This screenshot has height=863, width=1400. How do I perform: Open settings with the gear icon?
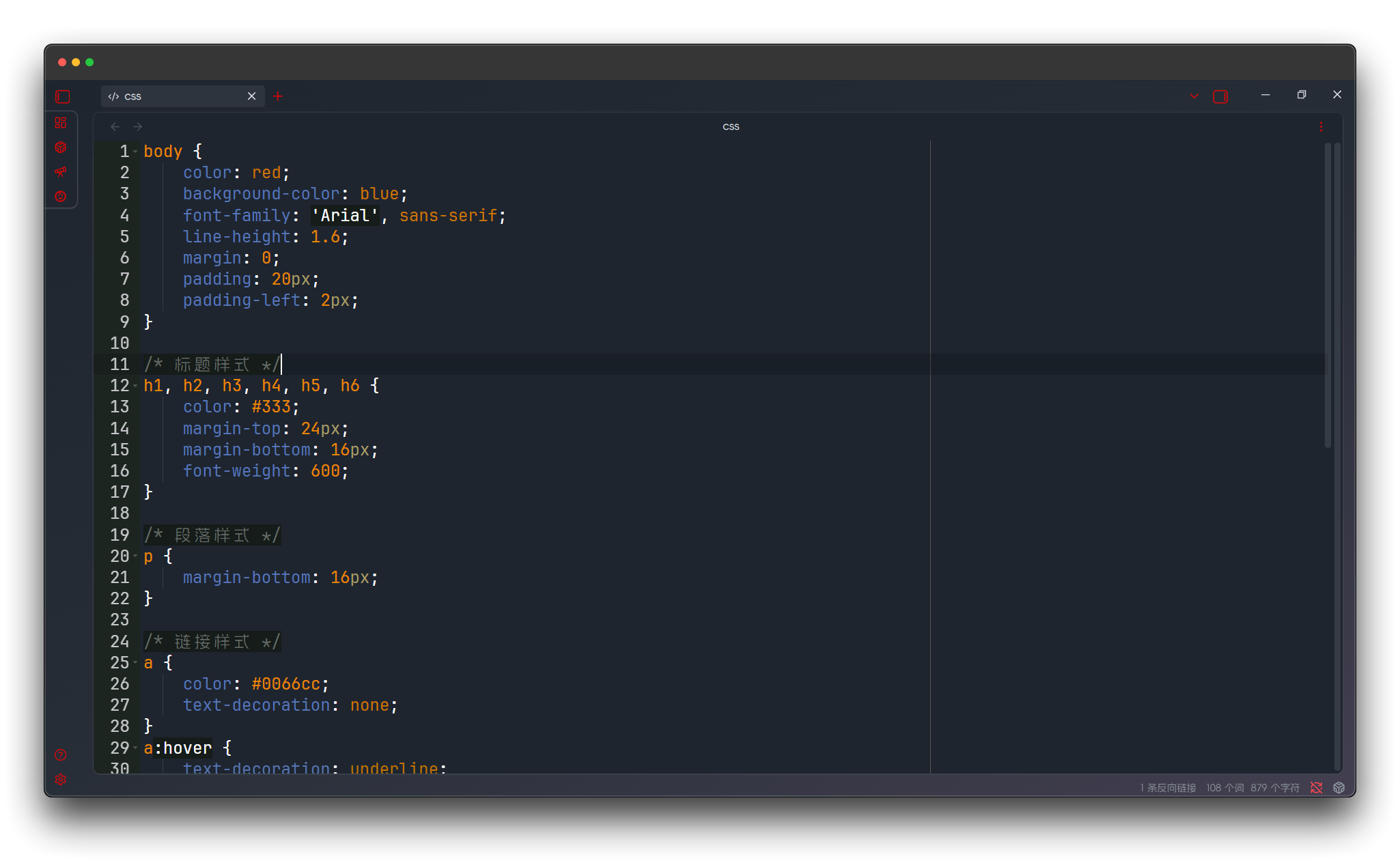pos(61,779)
